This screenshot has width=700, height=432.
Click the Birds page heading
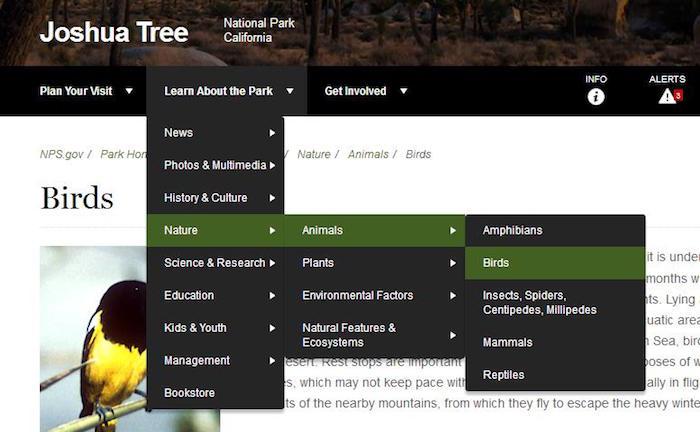pos(77,198)
